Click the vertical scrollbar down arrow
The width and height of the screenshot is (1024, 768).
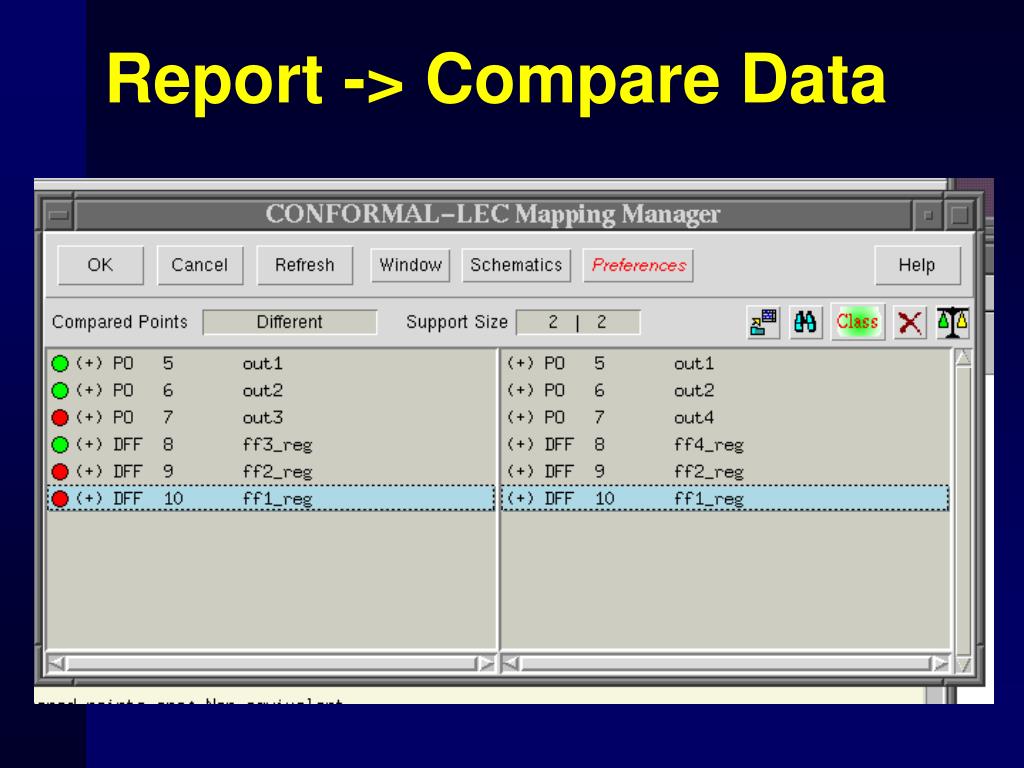963,665
